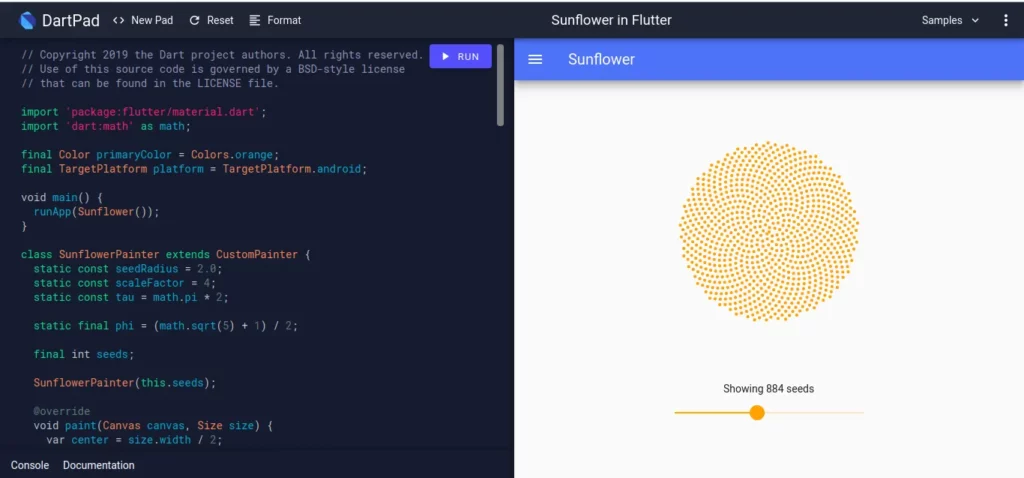Click the 'static final phi' code line
1024x478 pixels.
[166, 326]
